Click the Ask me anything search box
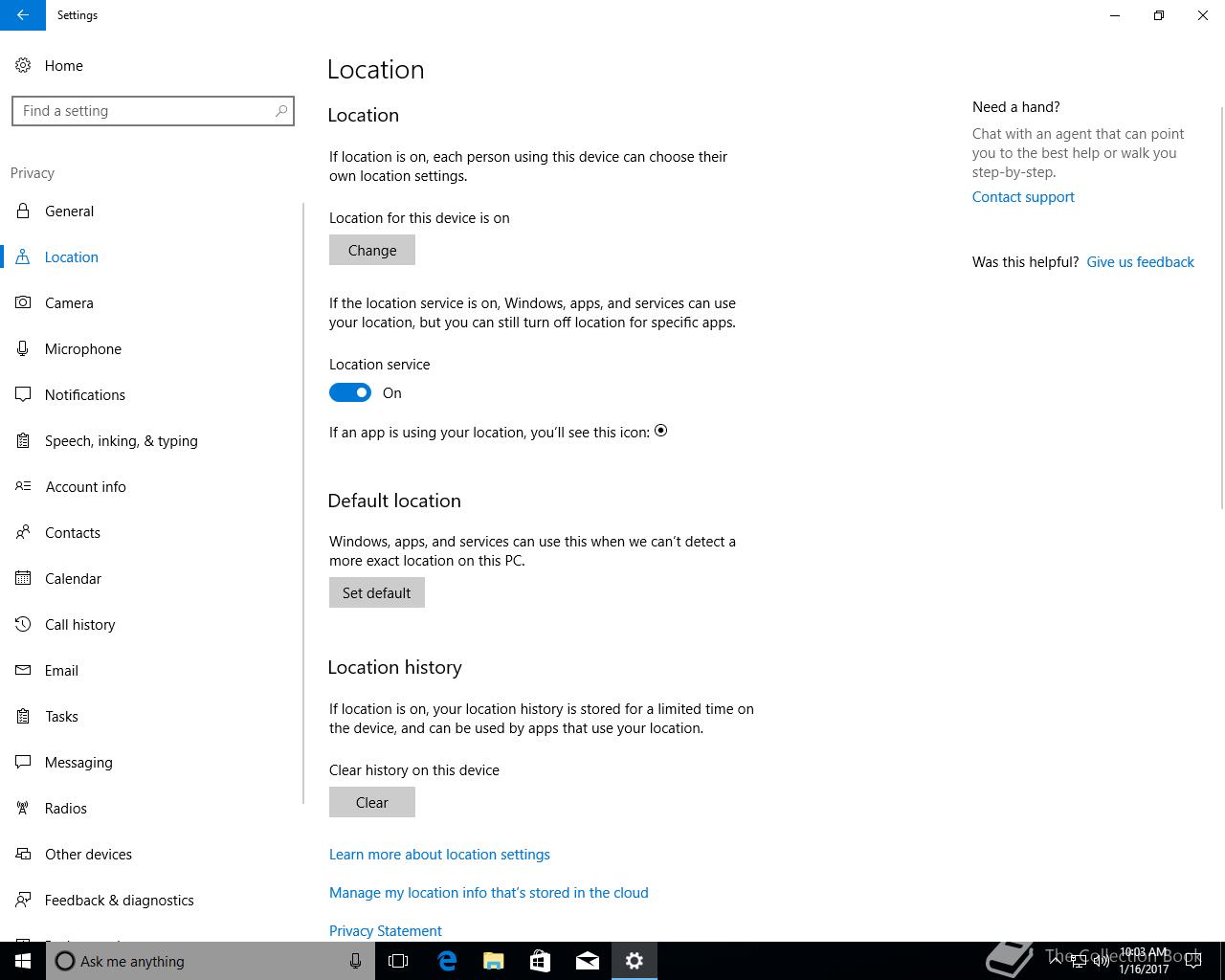1225x980 pixels. (211, 961)
